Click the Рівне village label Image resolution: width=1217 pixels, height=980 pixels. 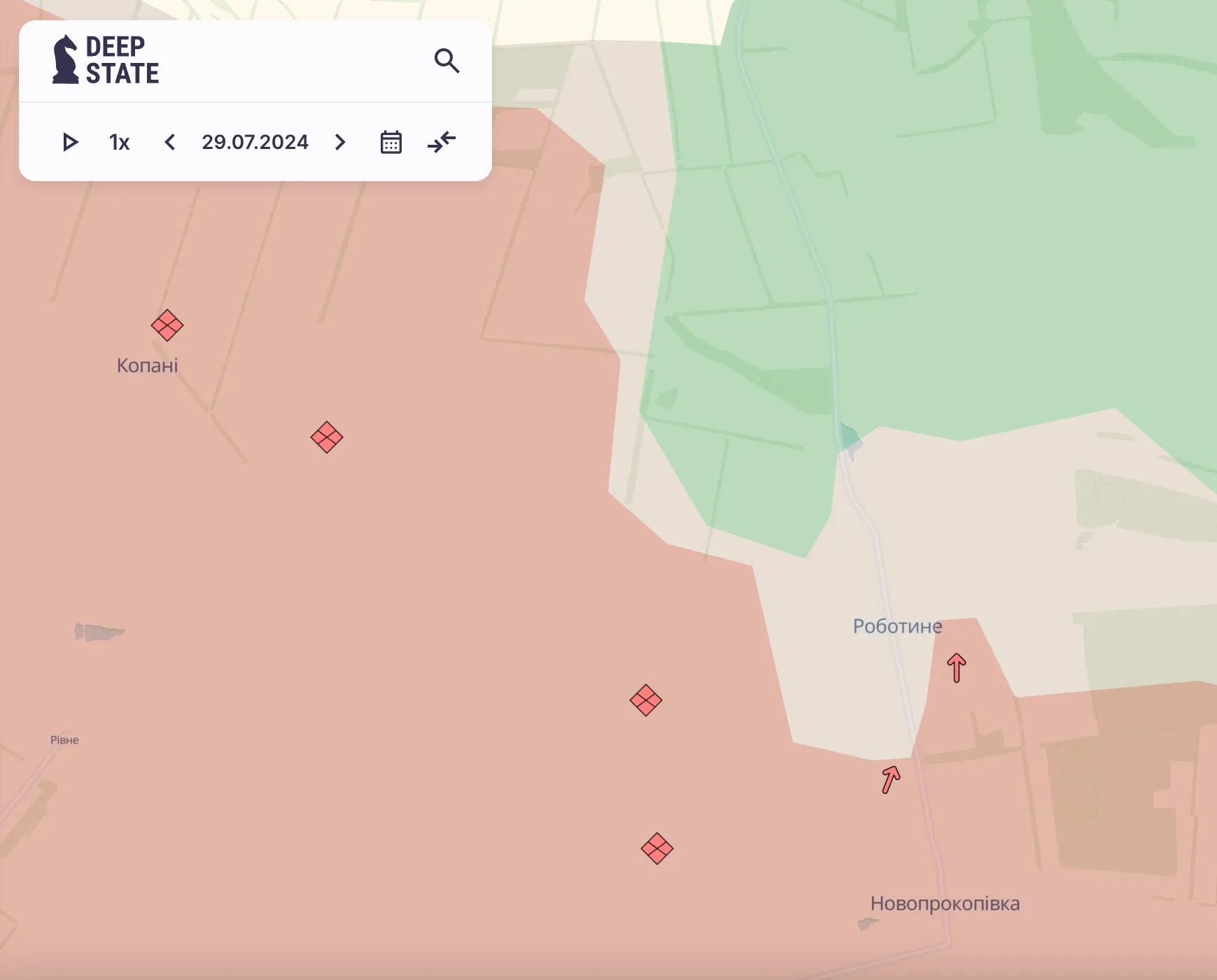[64, 740]
